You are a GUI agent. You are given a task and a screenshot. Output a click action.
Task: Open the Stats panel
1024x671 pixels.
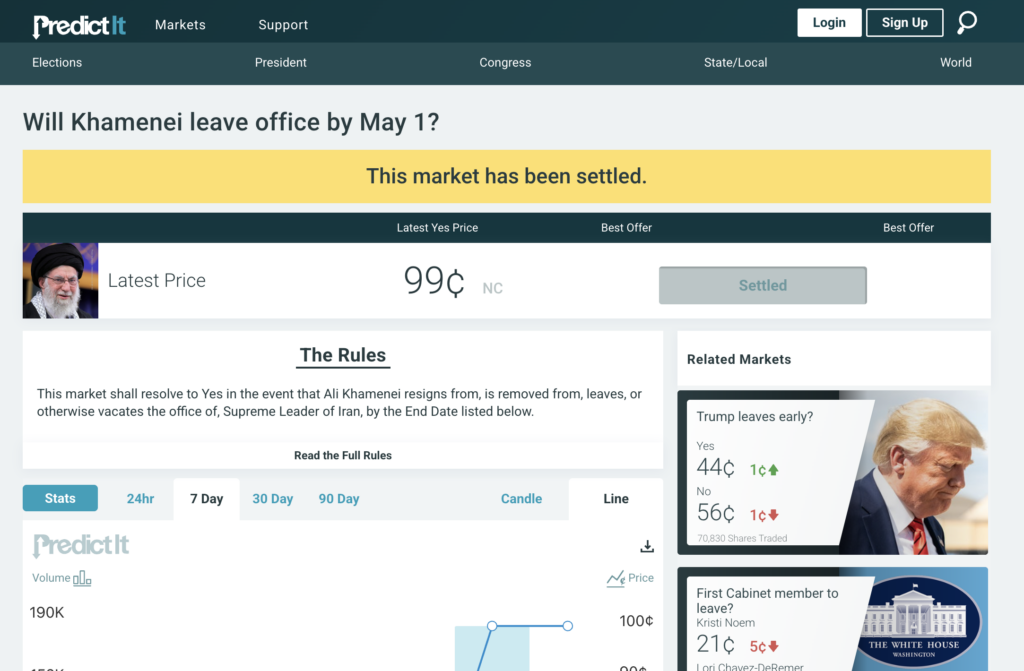click(60, 498)
